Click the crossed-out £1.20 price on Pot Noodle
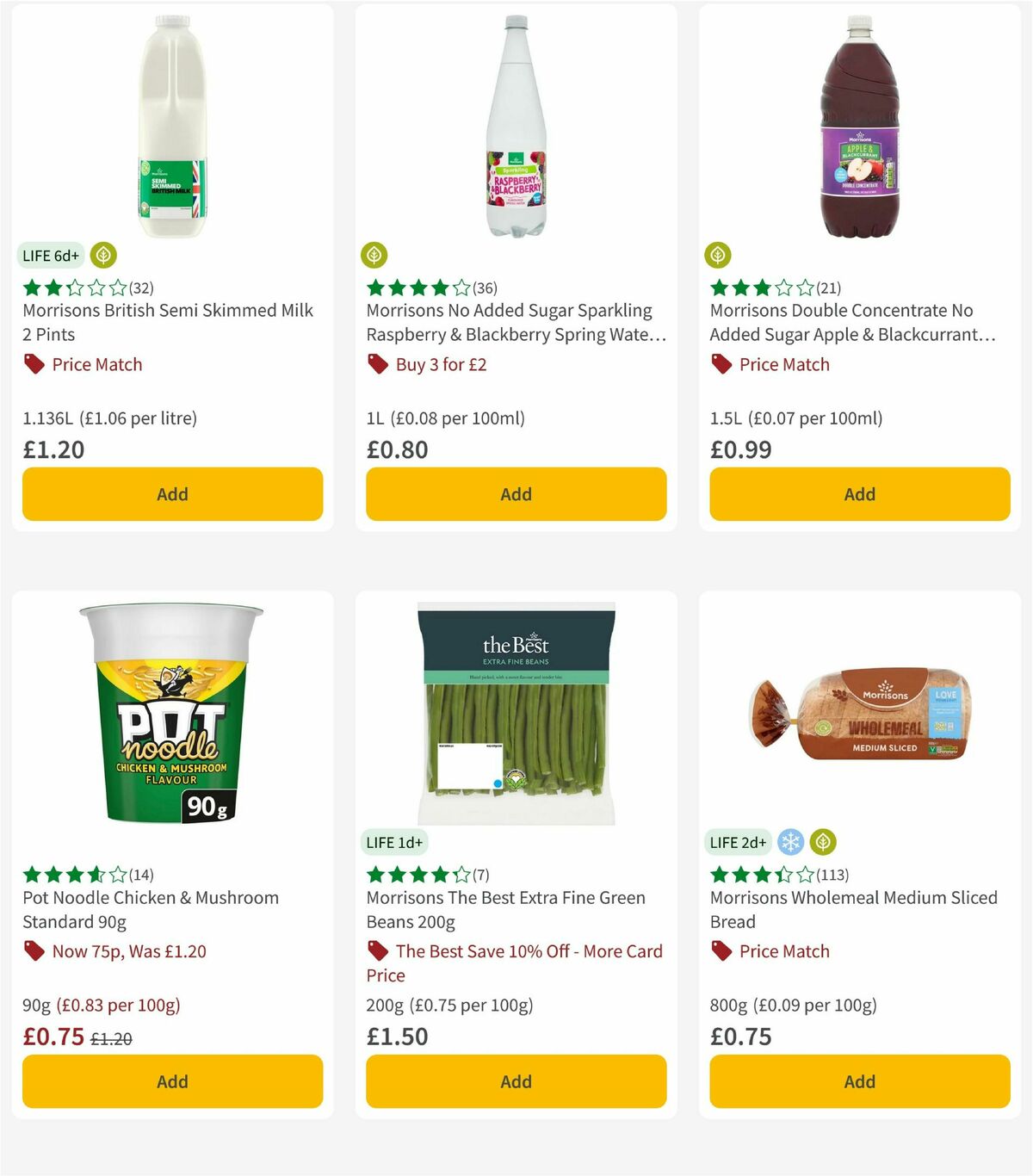Screen dimensions: 1033x1176 [x=112, y=1038]
